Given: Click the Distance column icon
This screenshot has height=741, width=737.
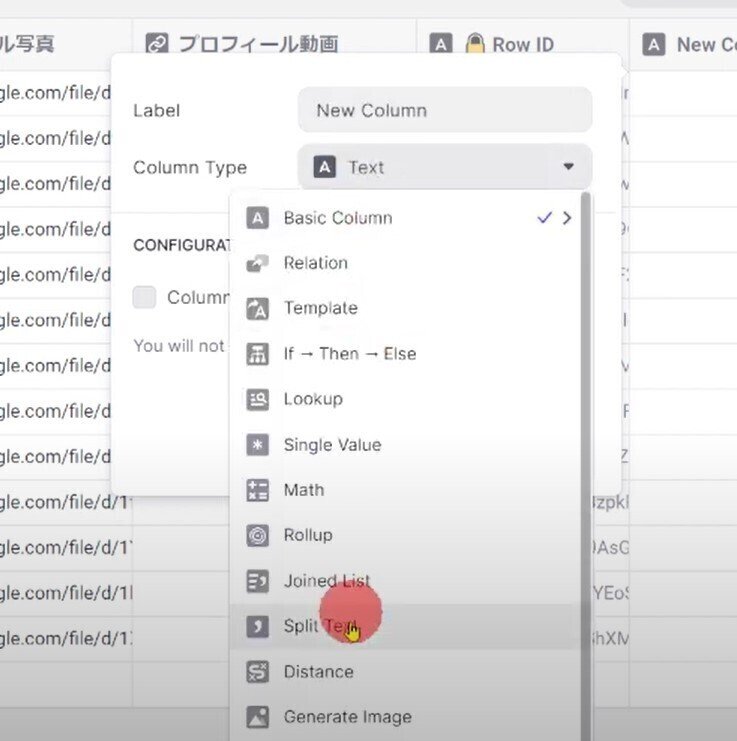Looking at the screenshot, I should (x=257, y=672).
